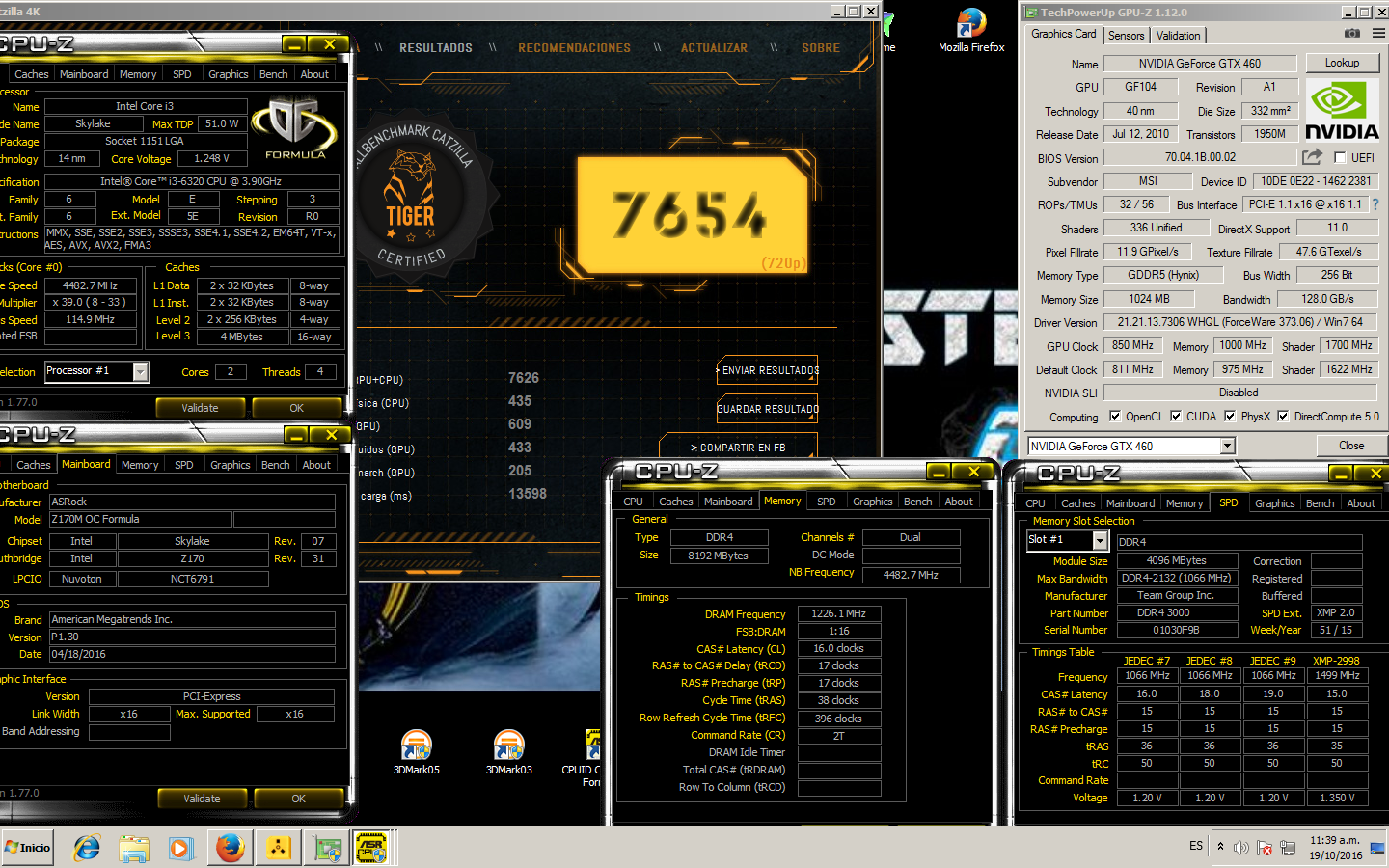Click the Formula logo in CPU-Z
The width and height of the screenshot is (1389, 868).
coord(293,127)
